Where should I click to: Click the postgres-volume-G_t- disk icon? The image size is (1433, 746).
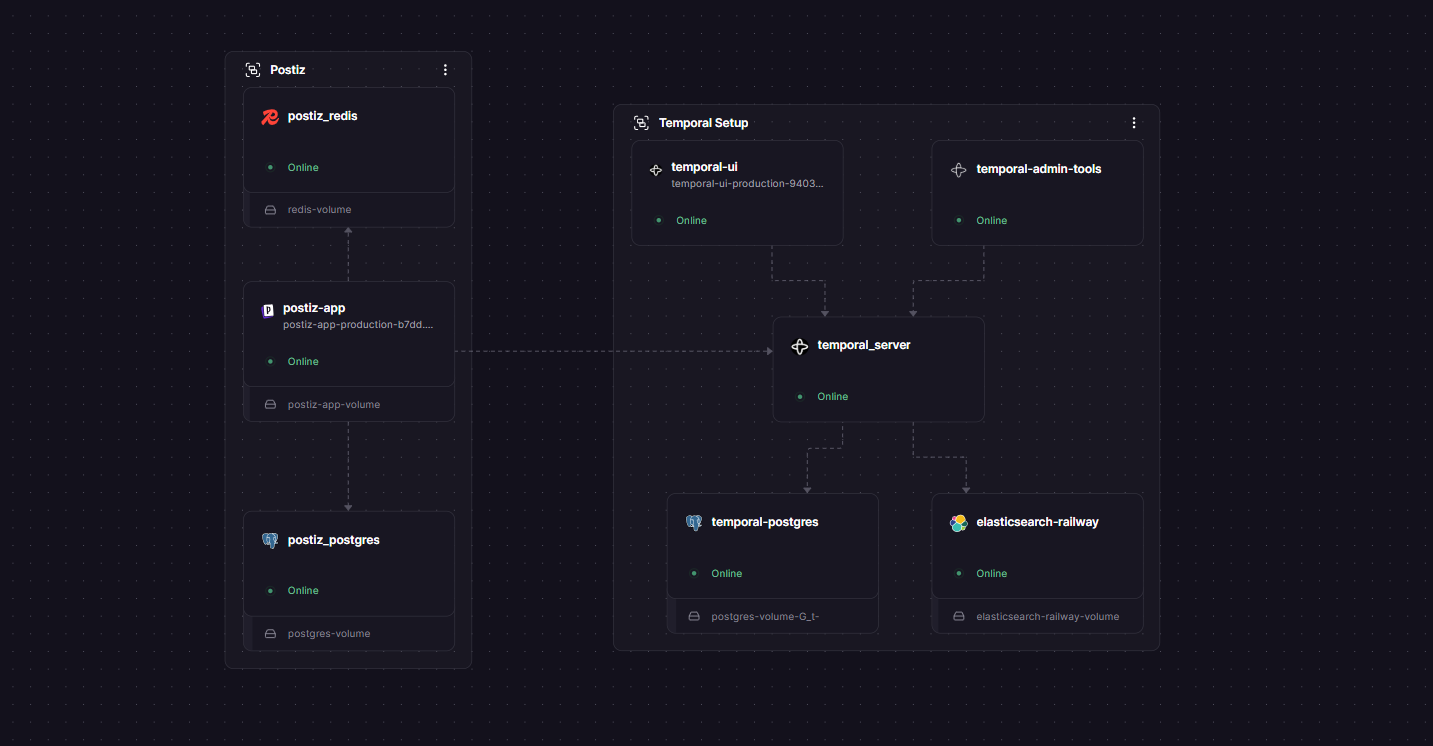tap(694, 617)
